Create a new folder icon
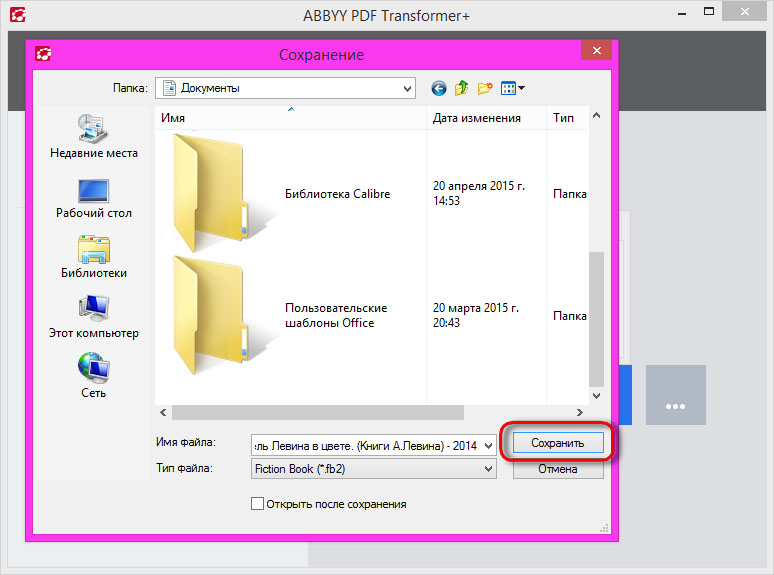The width and height of the screenshot is (774, 575). 485,88
